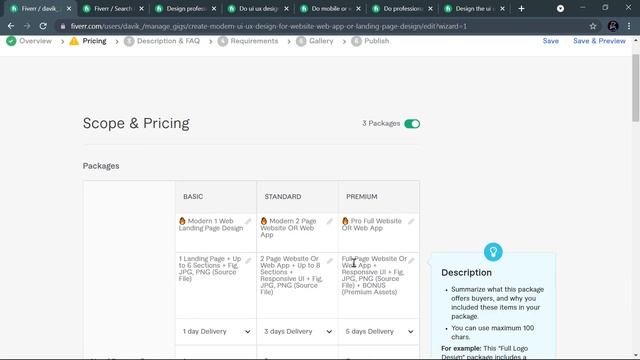
Task: Edit 'Pro Full Website OR Web App' title
Action: coord(372,224)
